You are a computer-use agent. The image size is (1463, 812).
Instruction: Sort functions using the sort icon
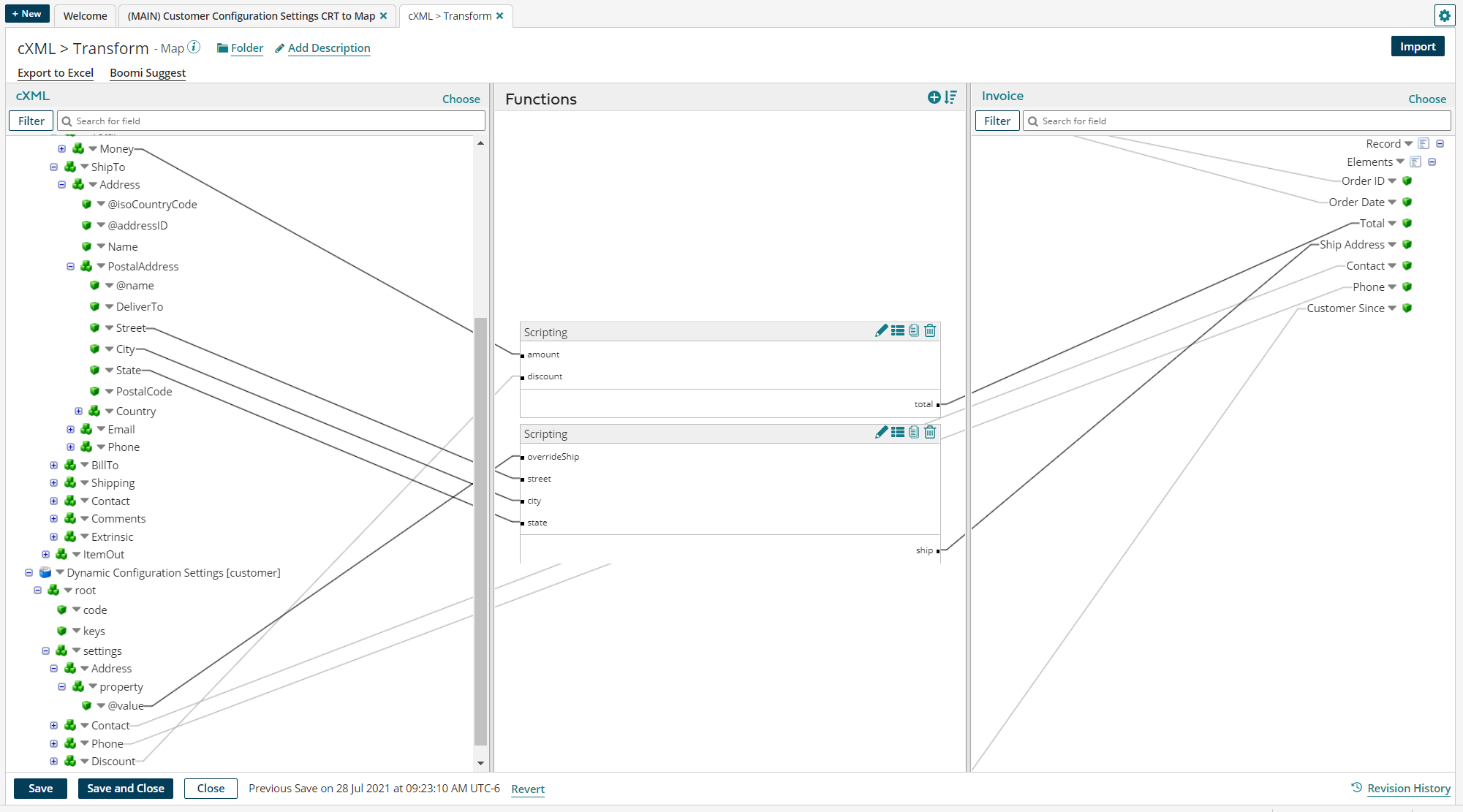[x=950, y=96]
